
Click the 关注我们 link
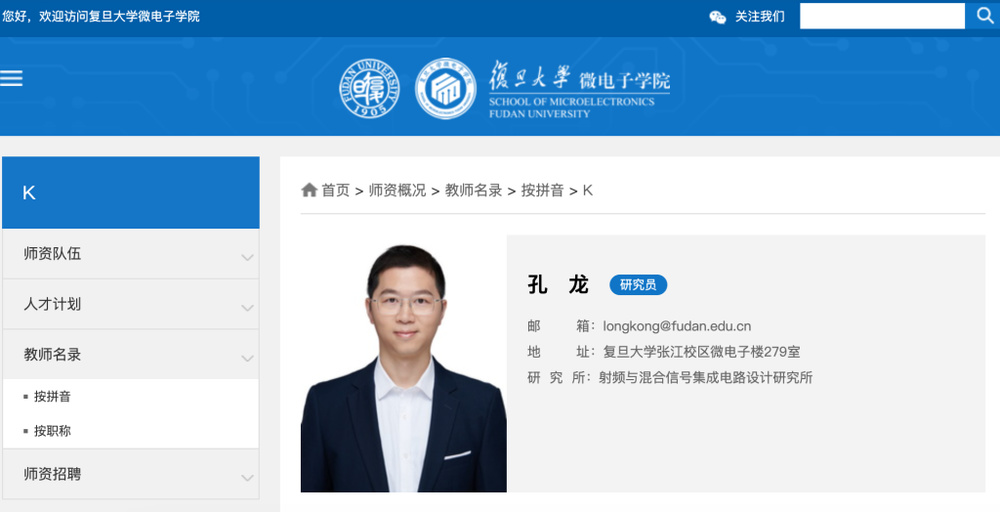pos(760,17)
